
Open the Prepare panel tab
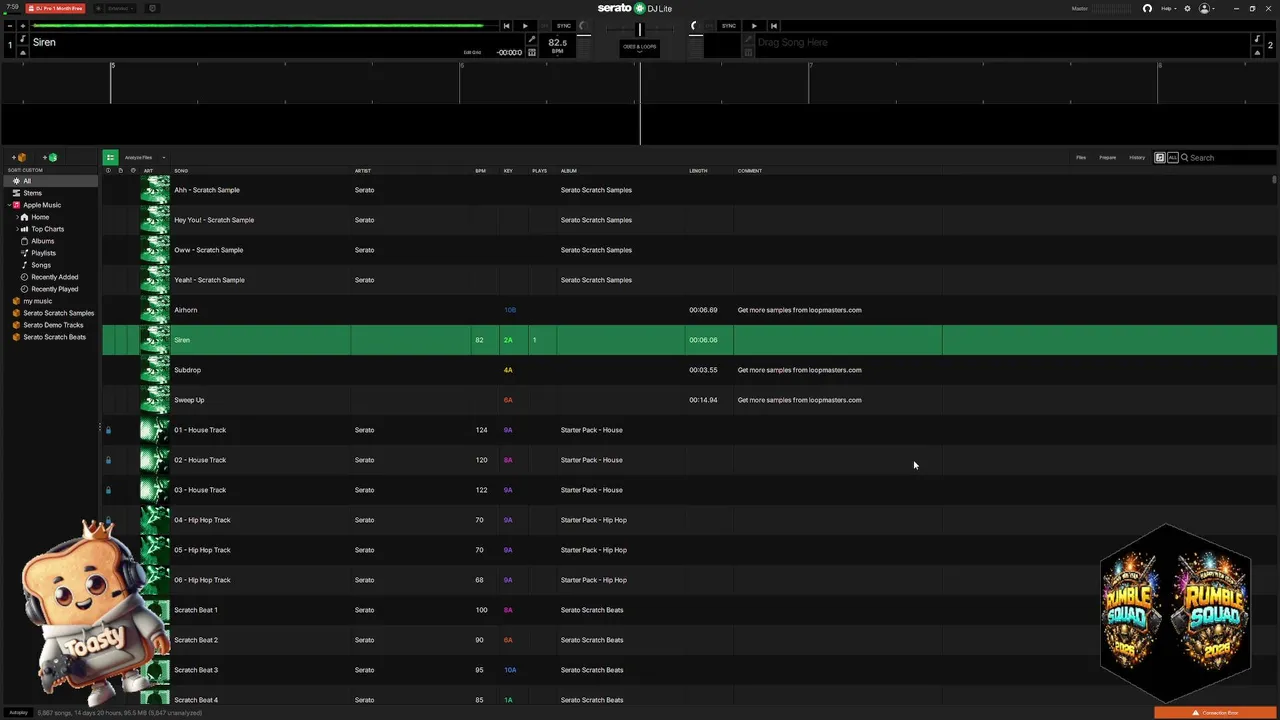[1107, 157]
